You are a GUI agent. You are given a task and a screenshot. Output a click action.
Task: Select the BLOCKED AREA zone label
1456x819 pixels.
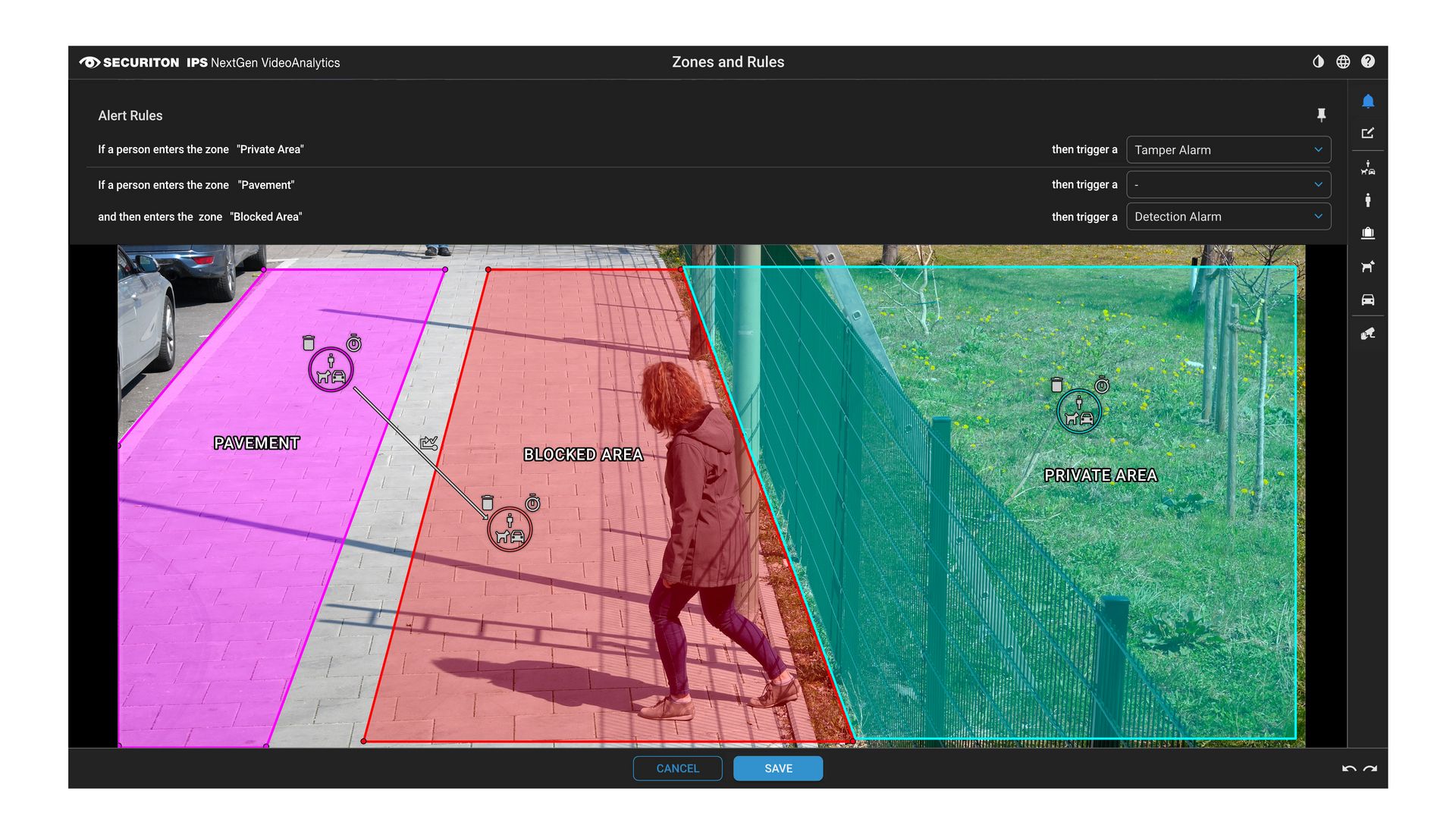(583, 454)
